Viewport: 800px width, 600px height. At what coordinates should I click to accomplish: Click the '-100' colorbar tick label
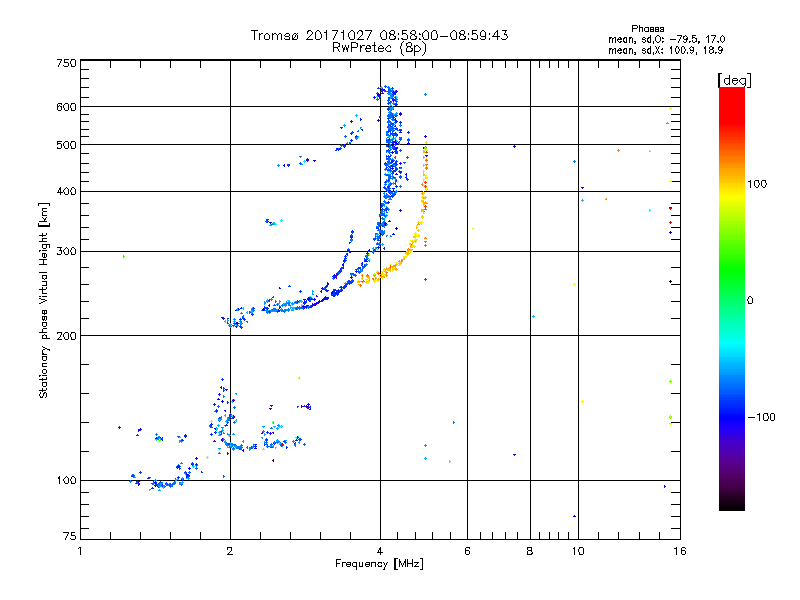(x=761, y=417)
